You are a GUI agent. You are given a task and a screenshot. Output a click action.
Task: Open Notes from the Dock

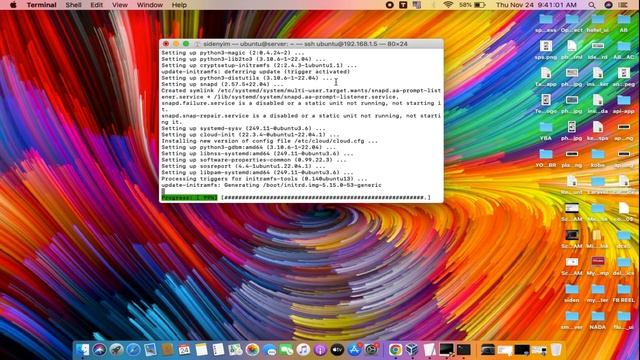201,350
